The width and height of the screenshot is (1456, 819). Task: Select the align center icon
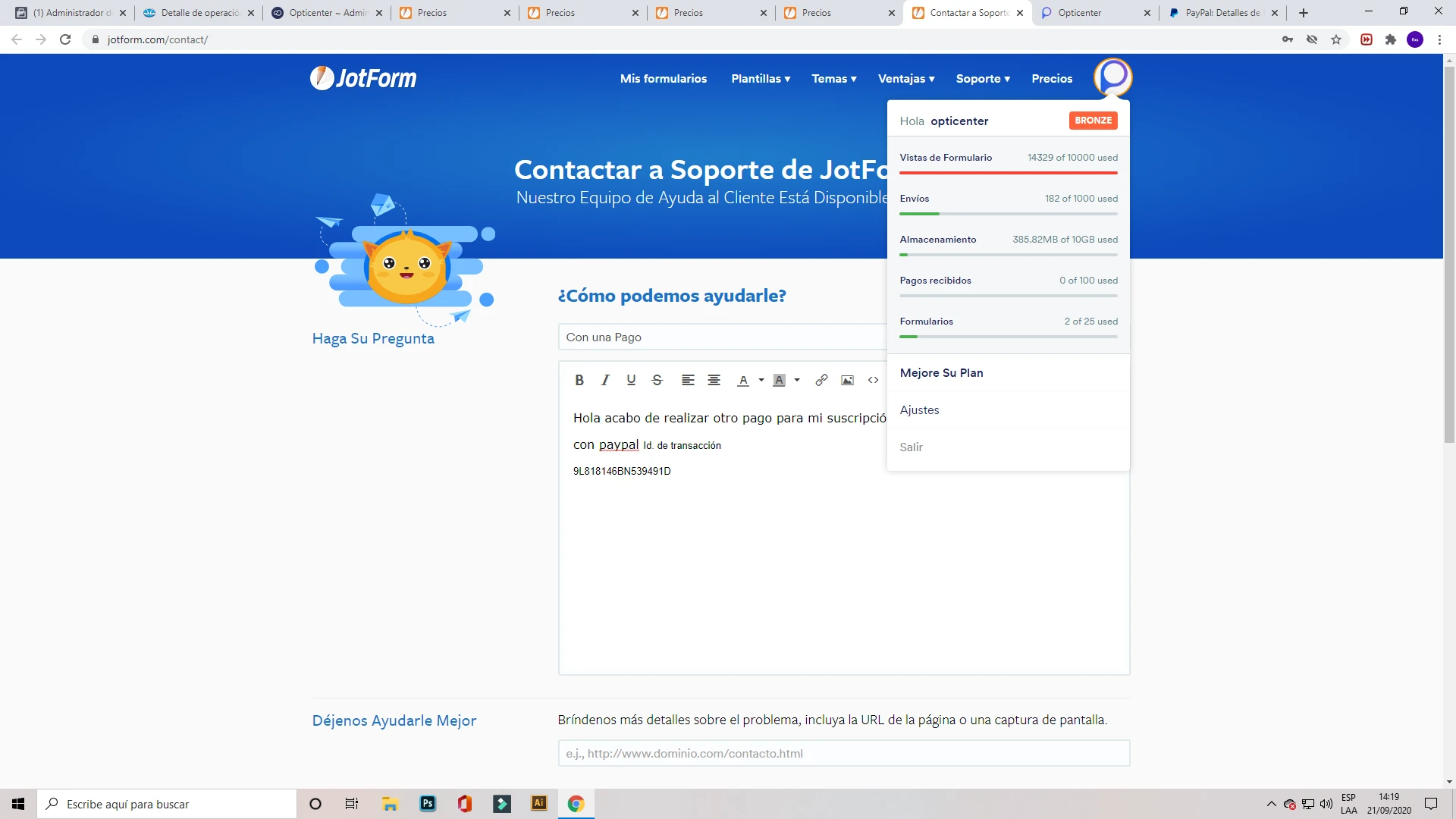(x=714, y=380)
